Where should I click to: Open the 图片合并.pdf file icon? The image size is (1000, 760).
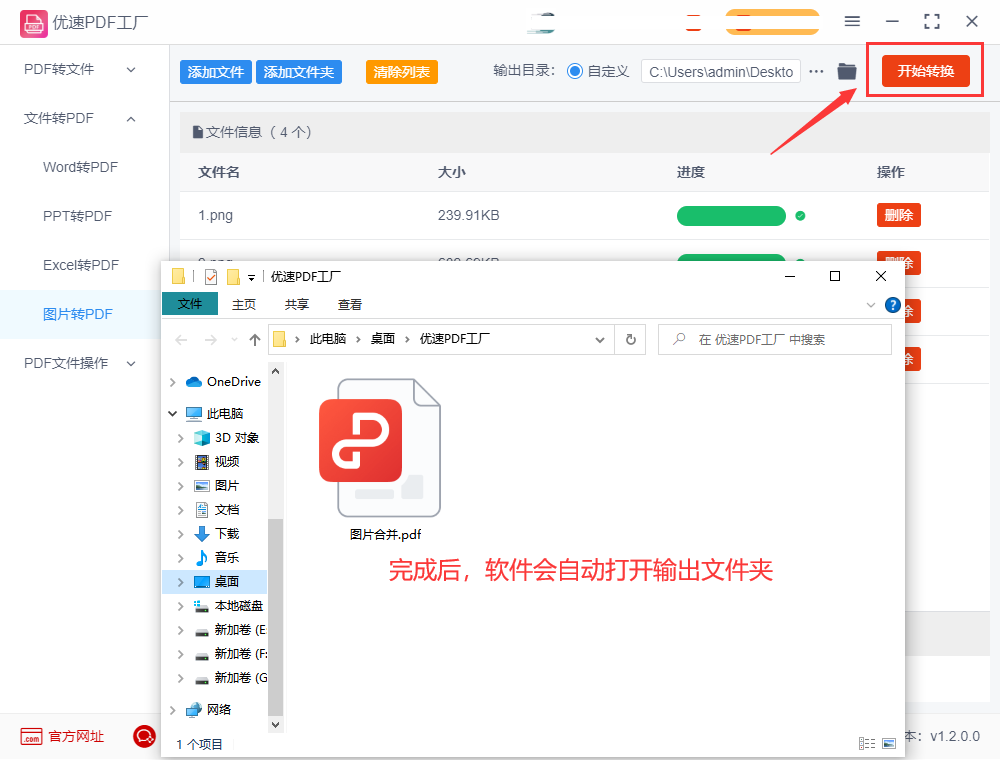pos(380,448)
